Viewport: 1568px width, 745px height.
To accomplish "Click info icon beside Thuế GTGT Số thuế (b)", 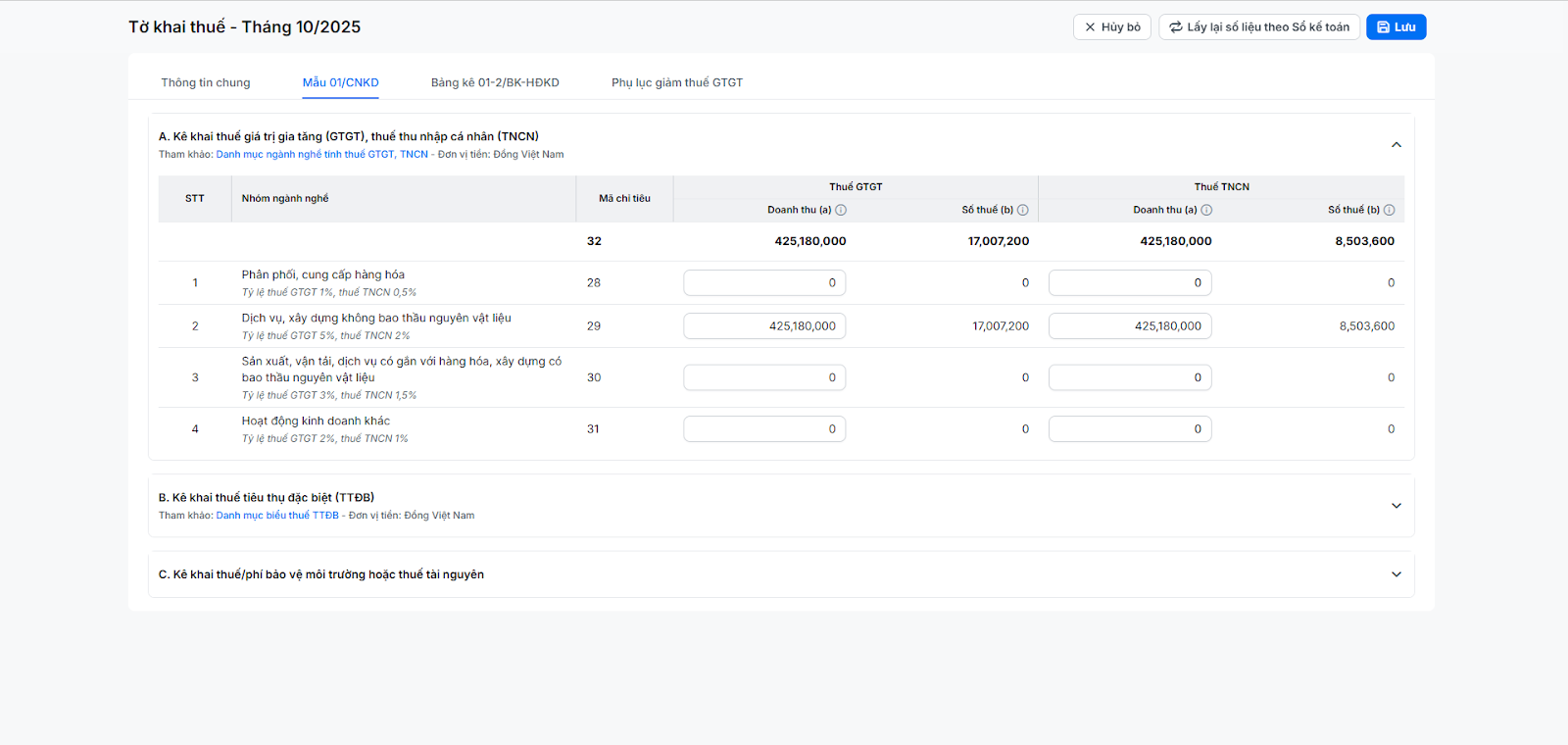I will tap(1023, 210).
